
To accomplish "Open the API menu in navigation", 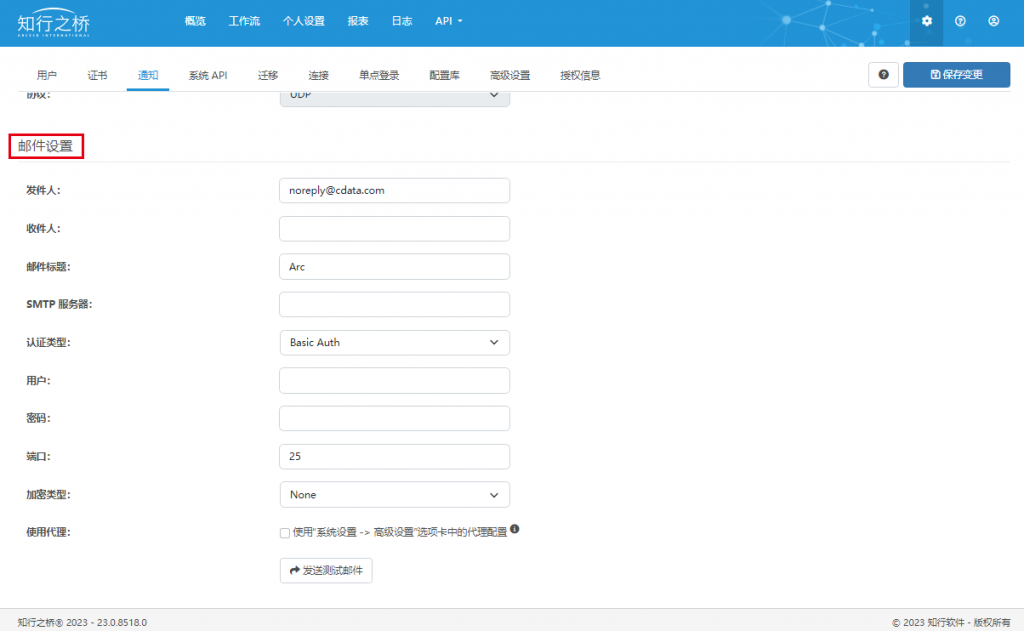I will pyautogui.click(x=449, y=21).
